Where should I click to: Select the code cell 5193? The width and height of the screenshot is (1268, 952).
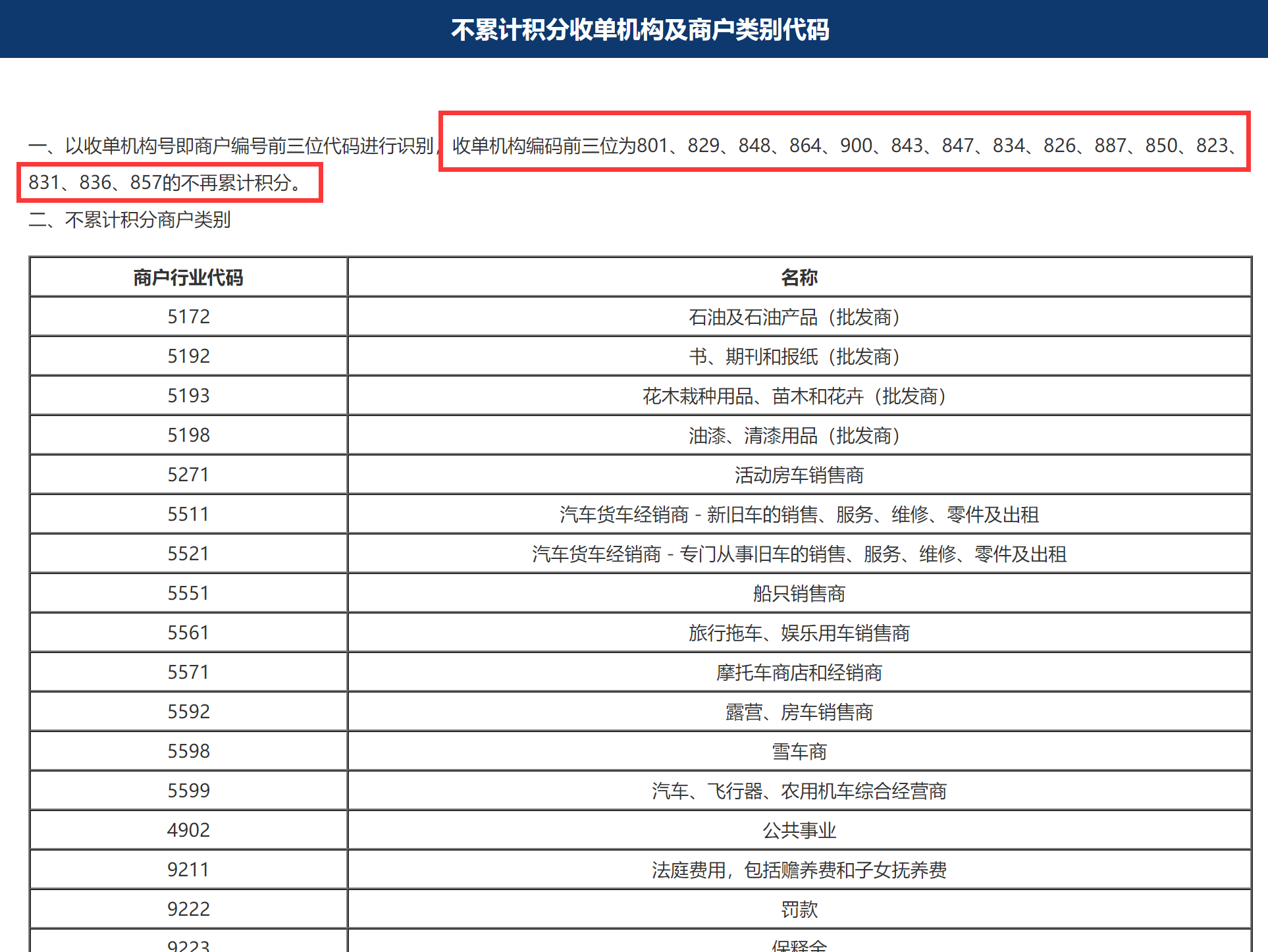(188, 396)
